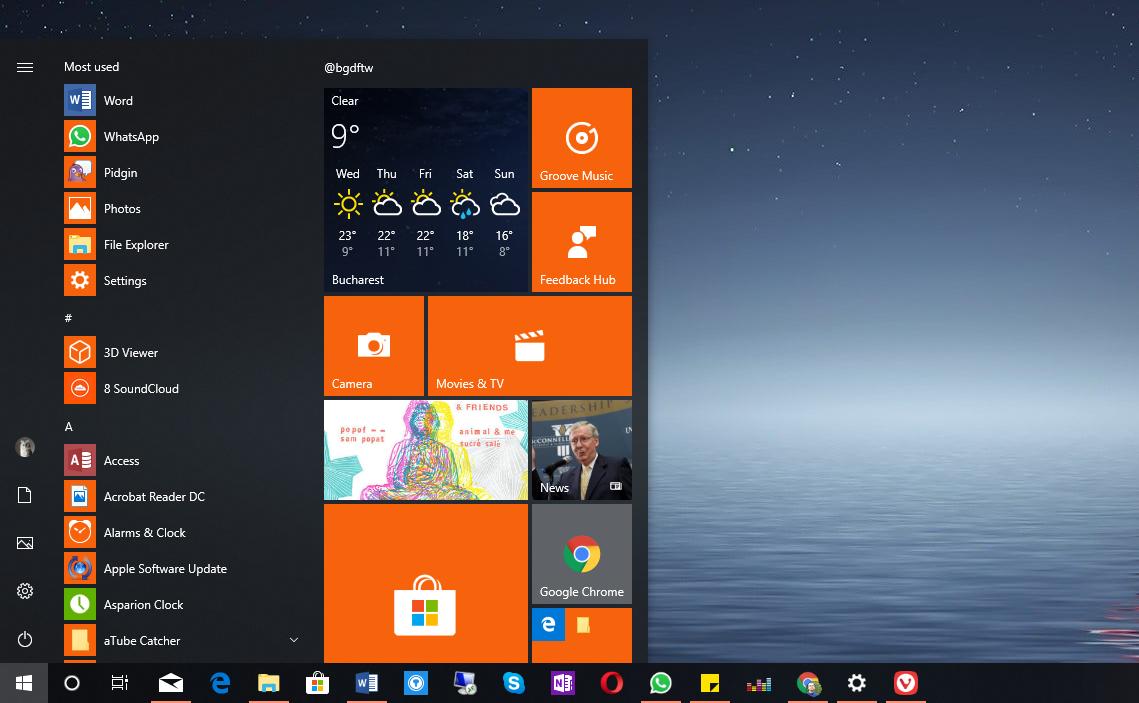Screen dimensions: 1139x703
Task: Launch Edge from the taskbar
Action: coord(220,683)
